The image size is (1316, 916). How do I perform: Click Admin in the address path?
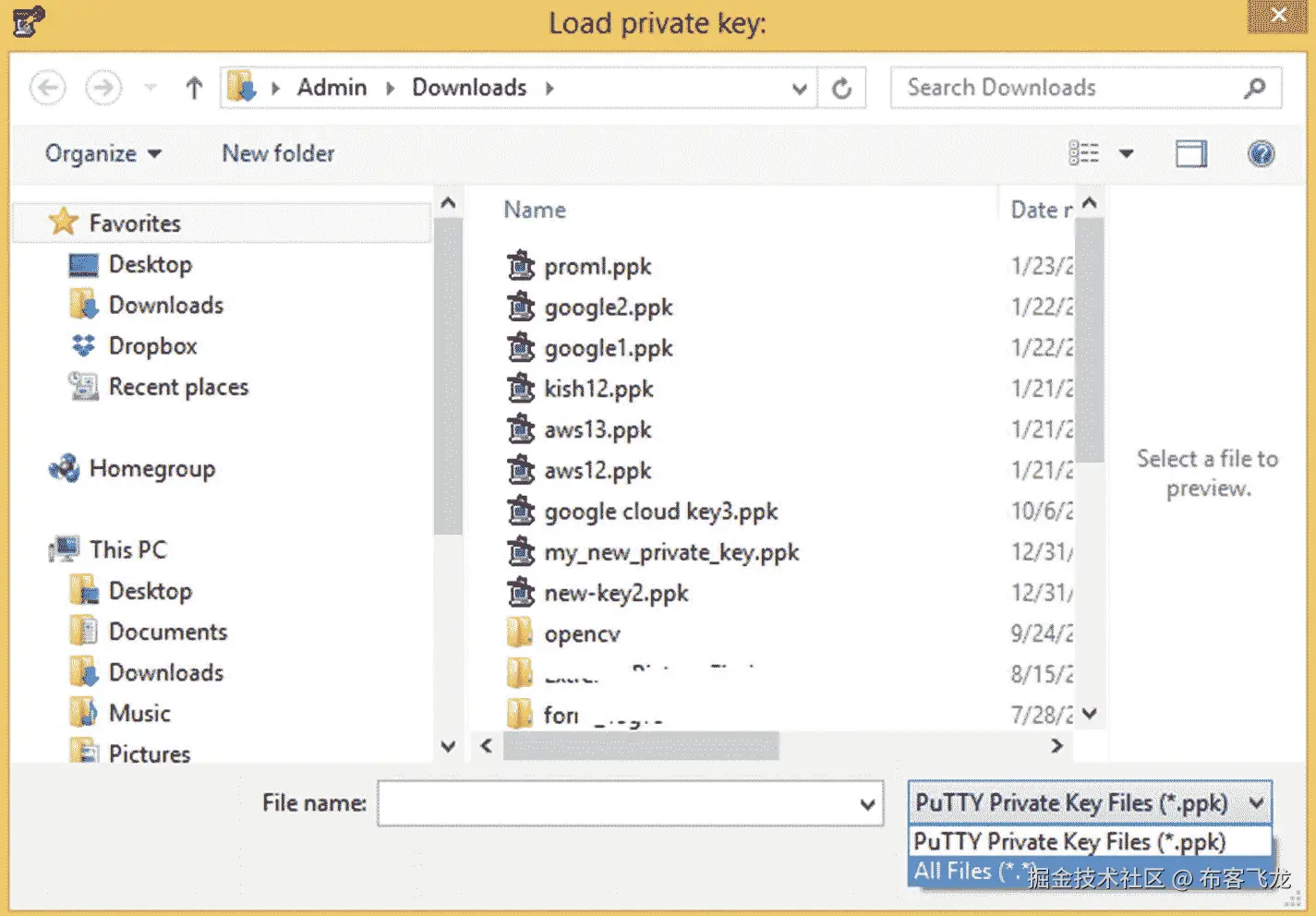332,88
